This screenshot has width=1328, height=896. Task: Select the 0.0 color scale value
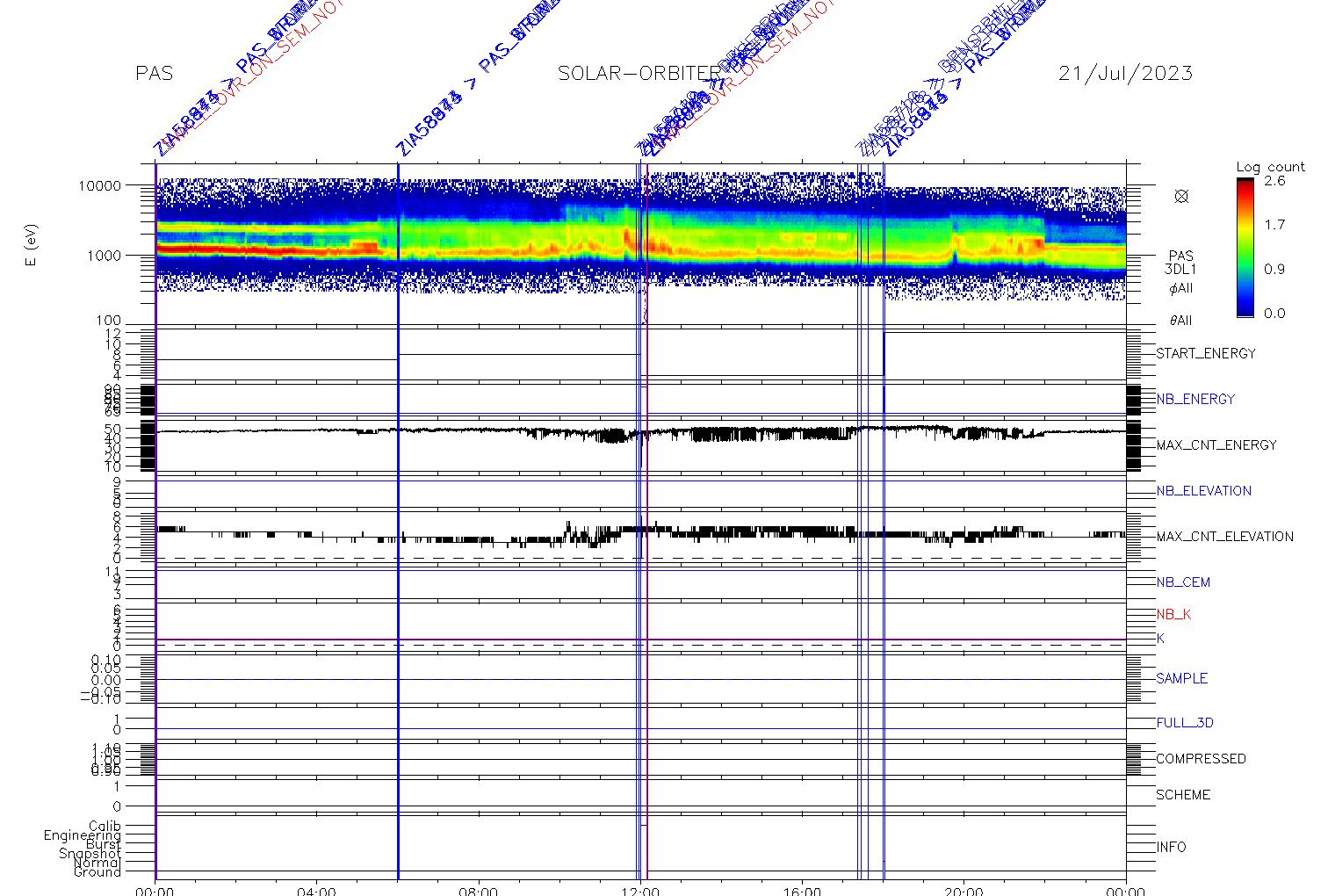(1274, 314)
